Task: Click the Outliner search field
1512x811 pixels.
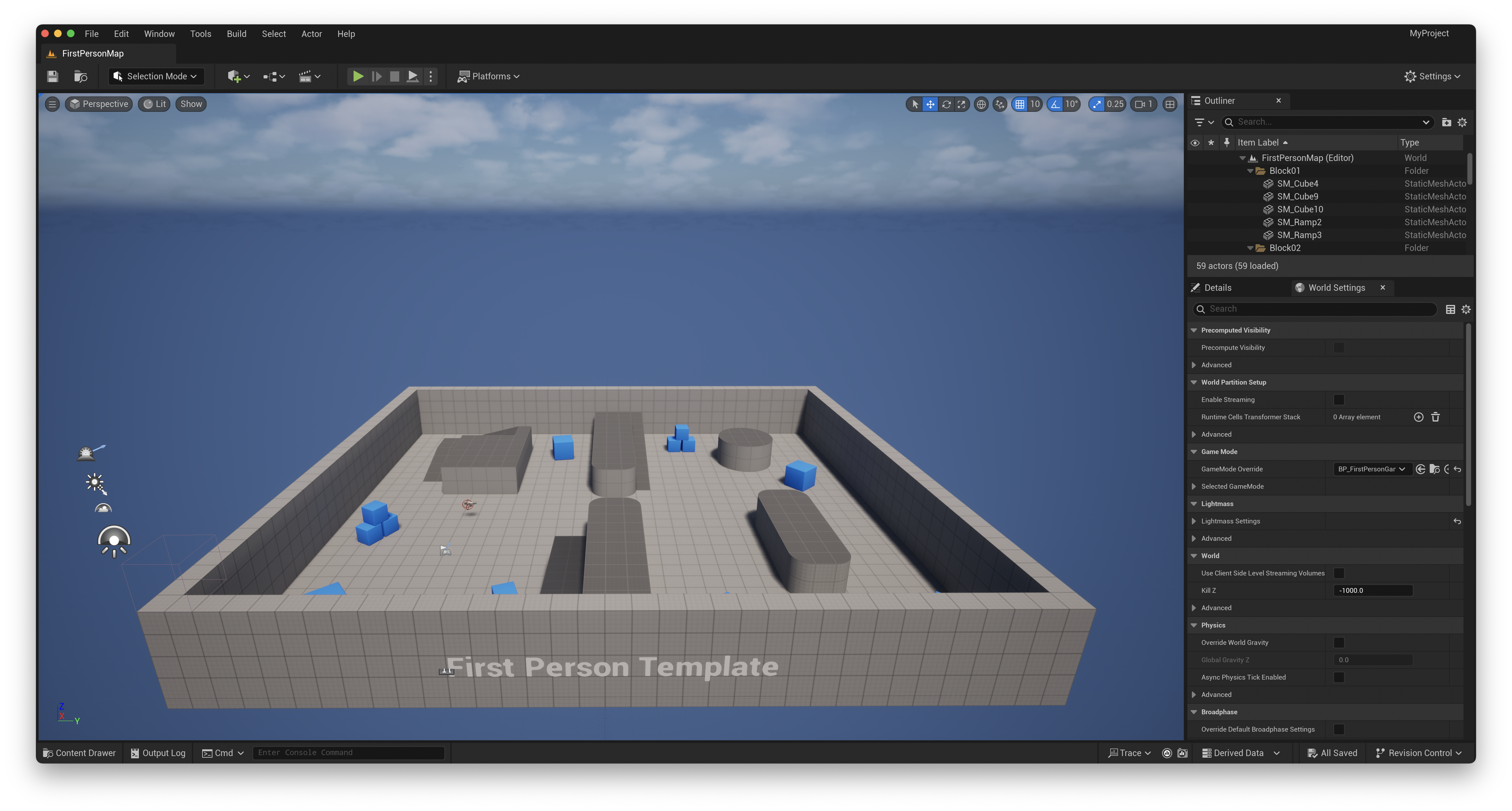Action: click(1328, 122)
